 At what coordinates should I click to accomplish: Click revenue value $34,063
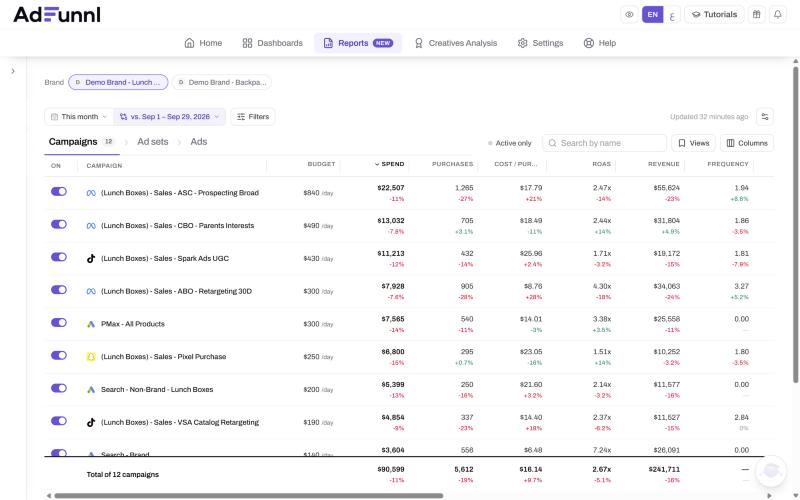click(666, 286)
